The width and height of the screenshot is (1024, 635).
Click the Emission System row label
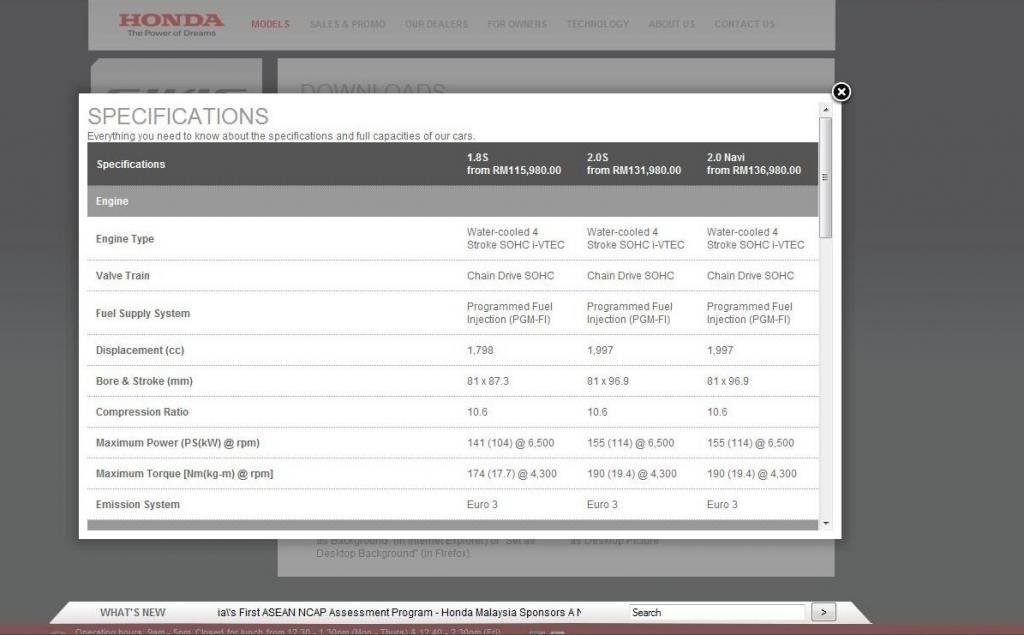[x=137, y=504]
